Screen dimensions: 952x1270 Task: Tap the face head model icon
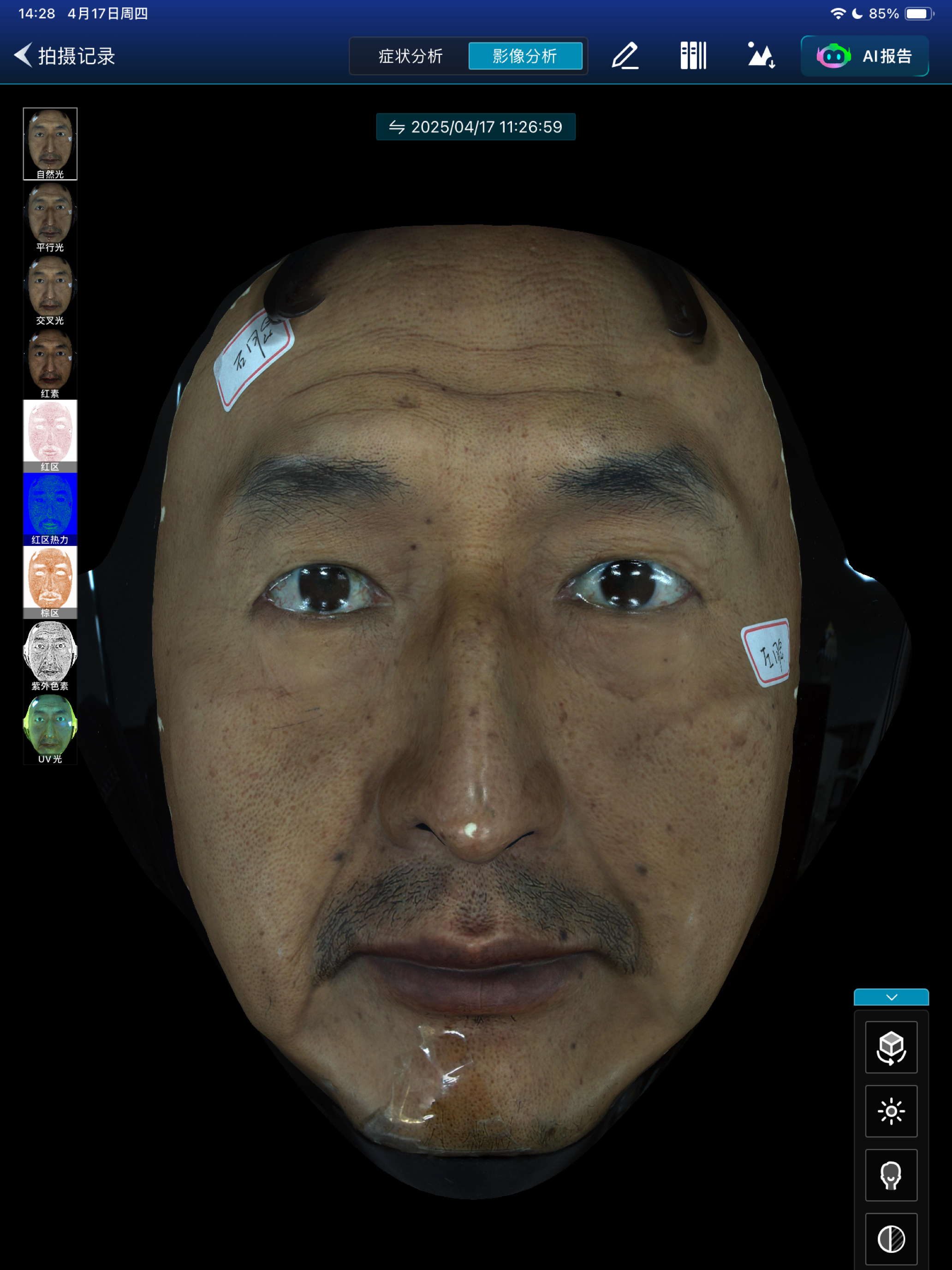coord(891,1175)
